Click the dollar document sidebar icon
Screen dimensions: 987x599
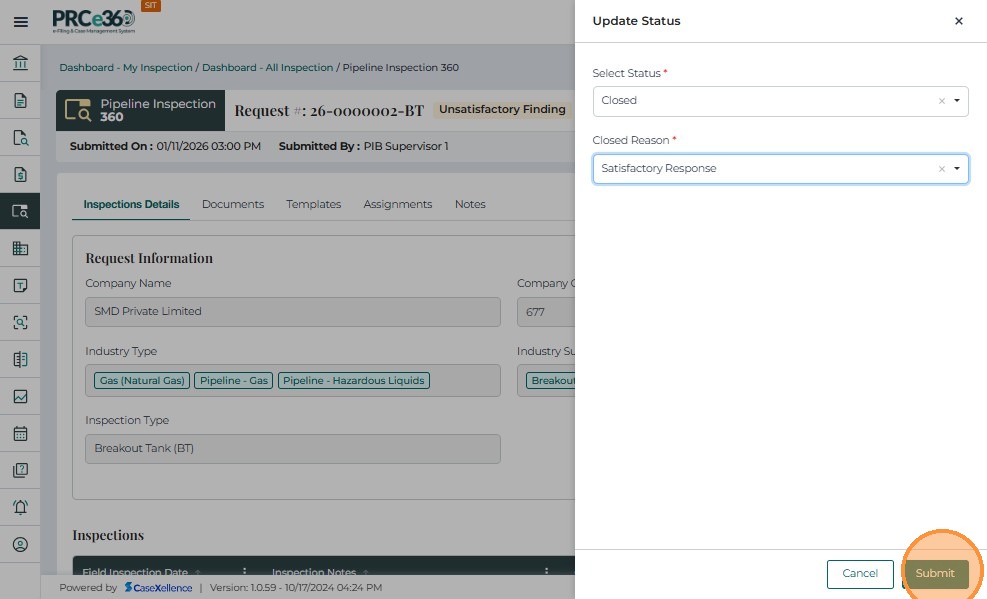point(20,175)
